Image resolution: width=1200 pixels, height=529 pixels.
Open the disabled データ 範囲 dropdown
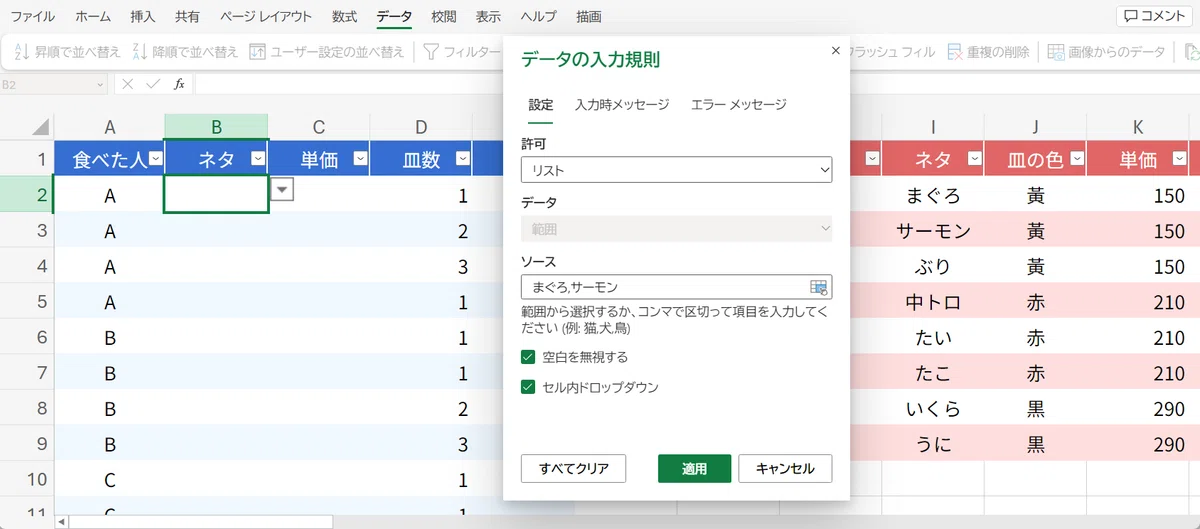coord(677,229)
